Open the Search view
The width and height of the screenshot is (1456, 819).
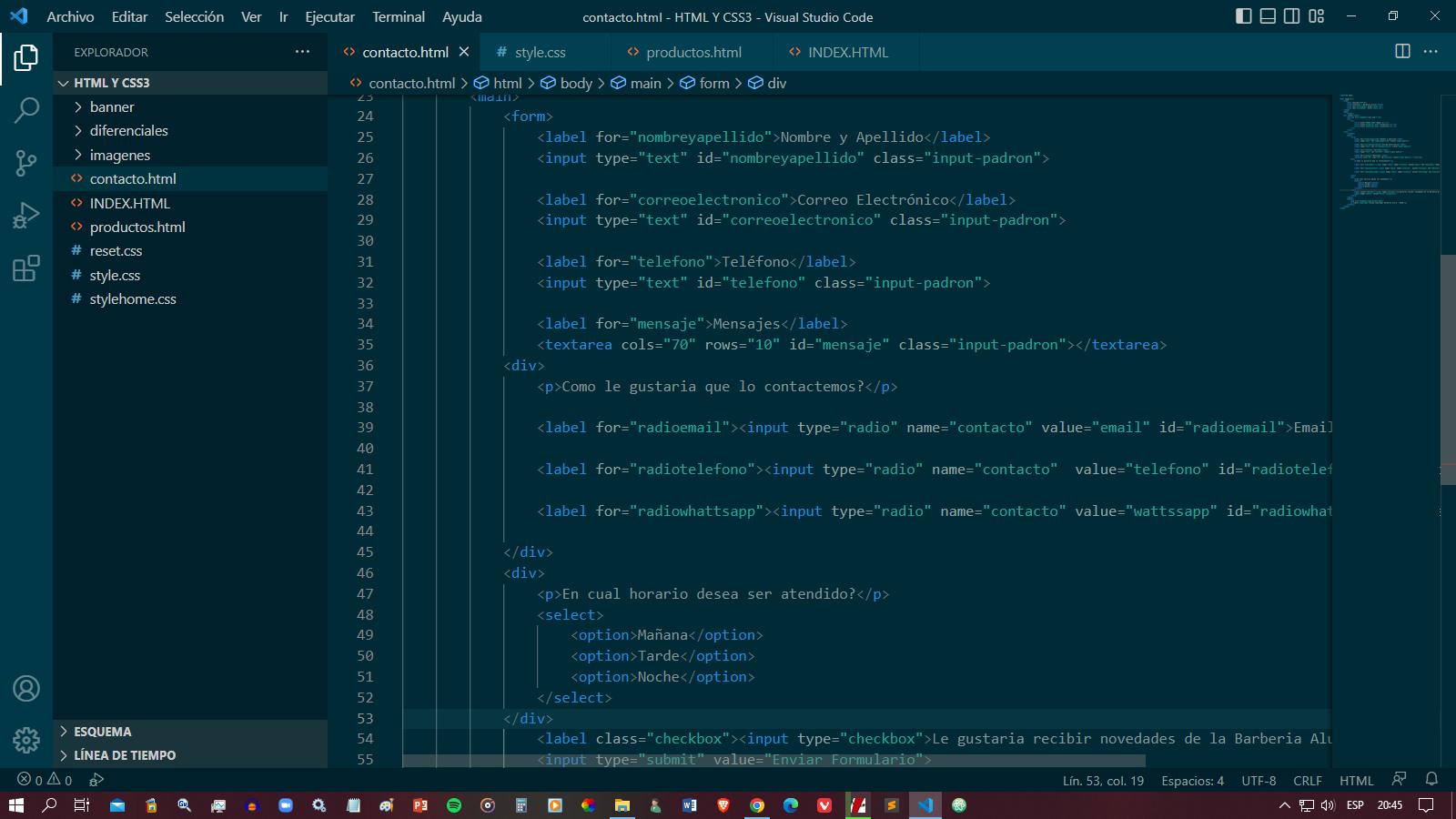26,111
